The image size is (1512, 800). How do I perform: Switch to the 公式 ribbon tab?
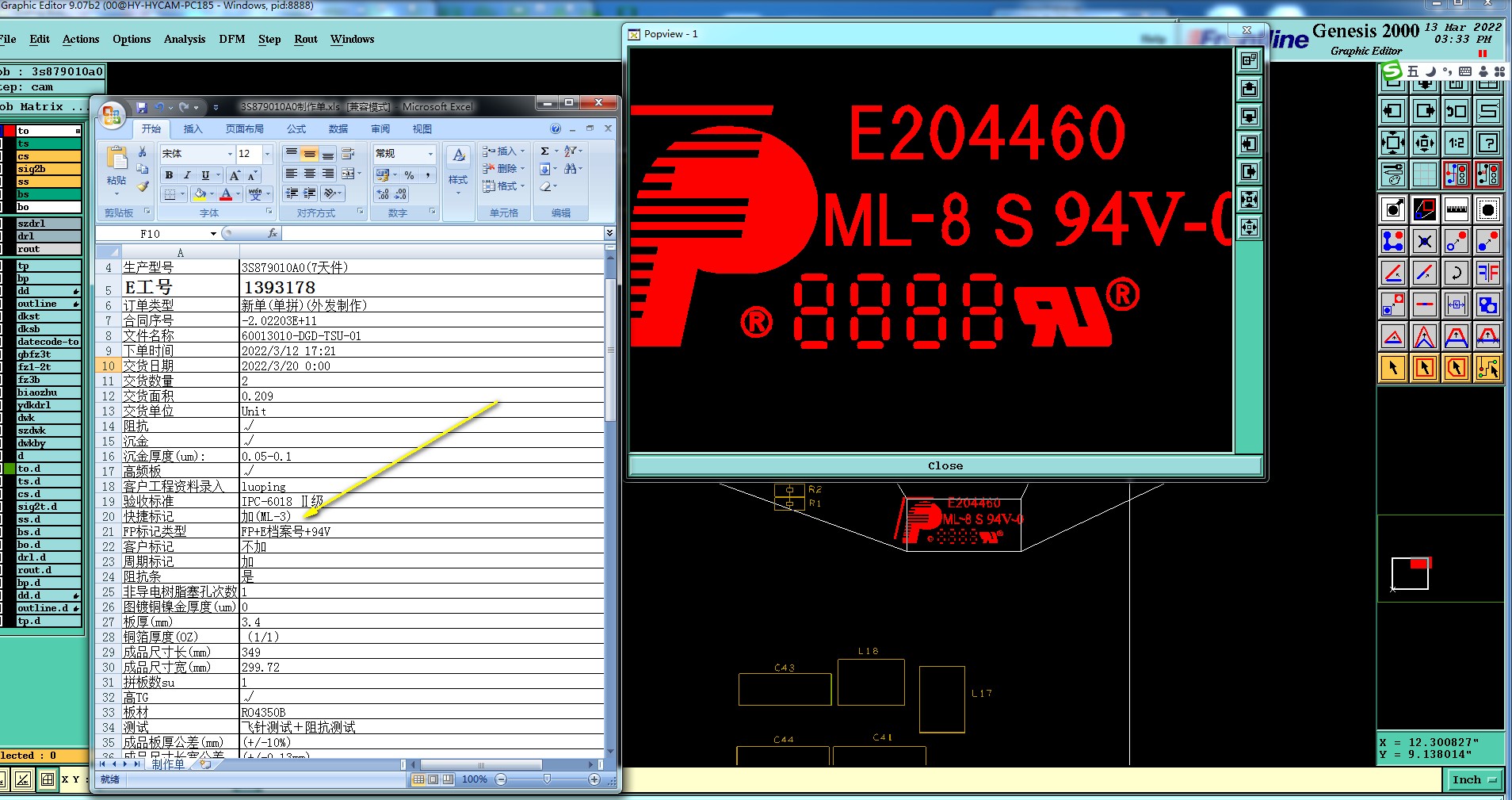296,128
